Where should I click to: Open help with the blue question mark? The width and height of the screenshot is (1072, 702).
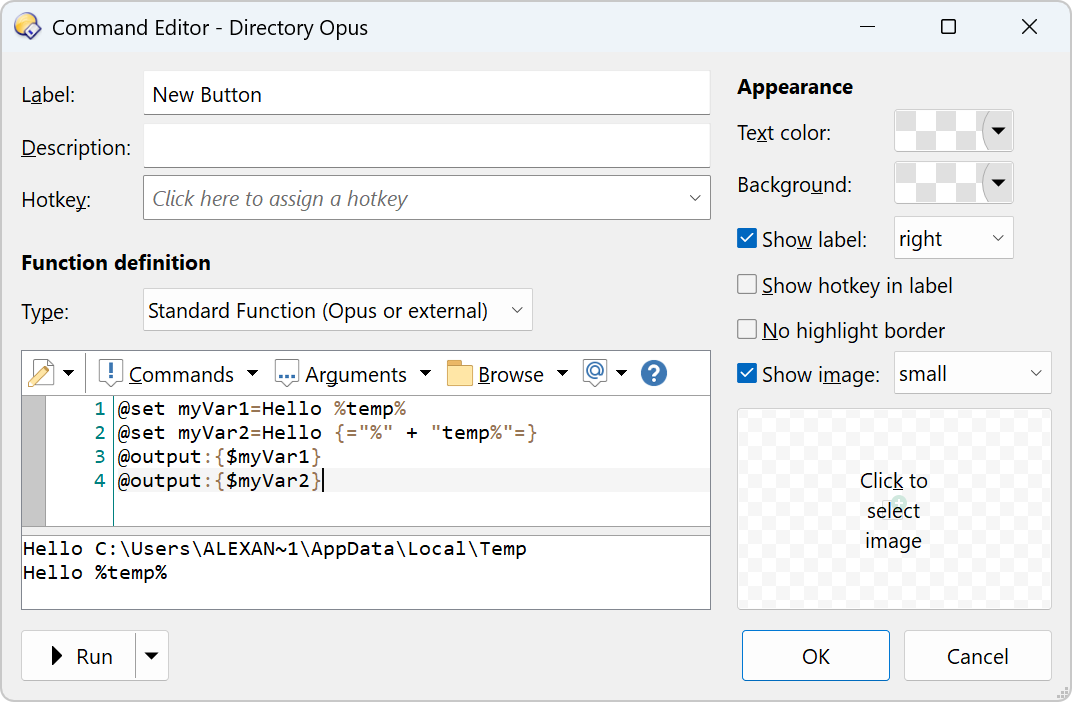pos(654,373)
